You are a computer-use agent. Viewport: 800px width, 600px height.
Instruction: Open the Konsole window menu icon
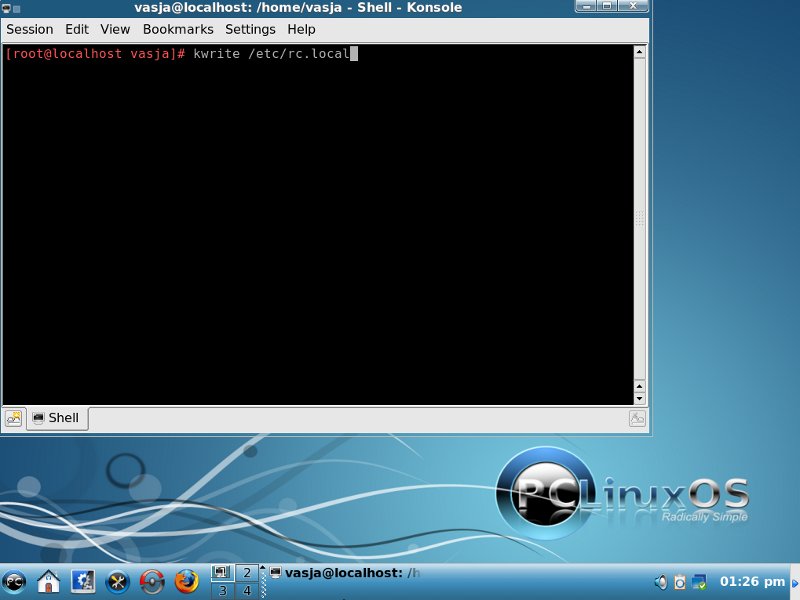pyautogui.click(x=7, y=8)
